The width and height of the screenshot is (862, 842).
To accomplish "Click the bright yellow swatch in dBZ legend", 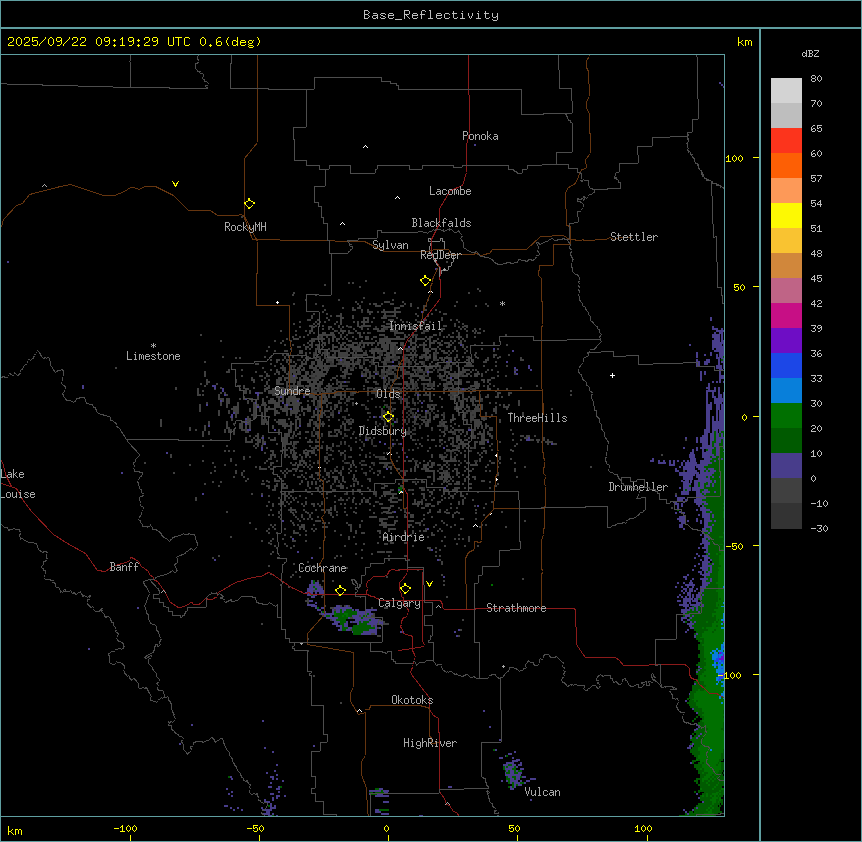I will [786, 215].
